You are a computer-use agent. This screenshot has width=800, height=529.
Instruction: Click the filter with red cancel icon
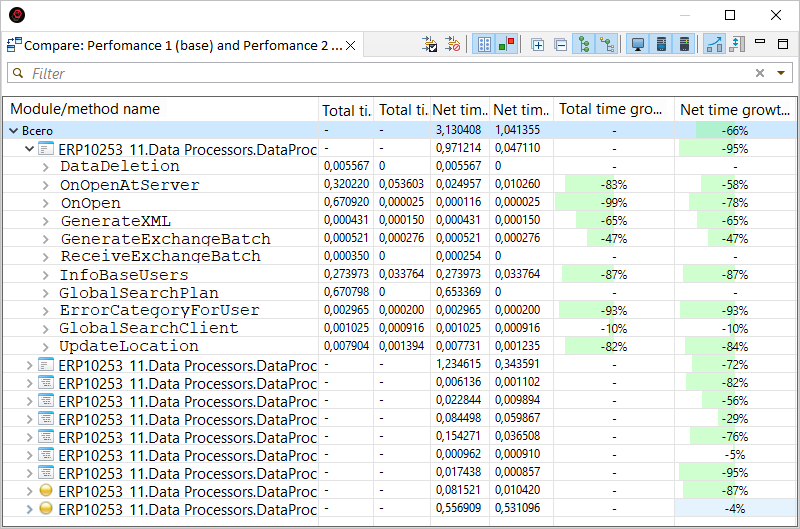[x=453, y=45]
